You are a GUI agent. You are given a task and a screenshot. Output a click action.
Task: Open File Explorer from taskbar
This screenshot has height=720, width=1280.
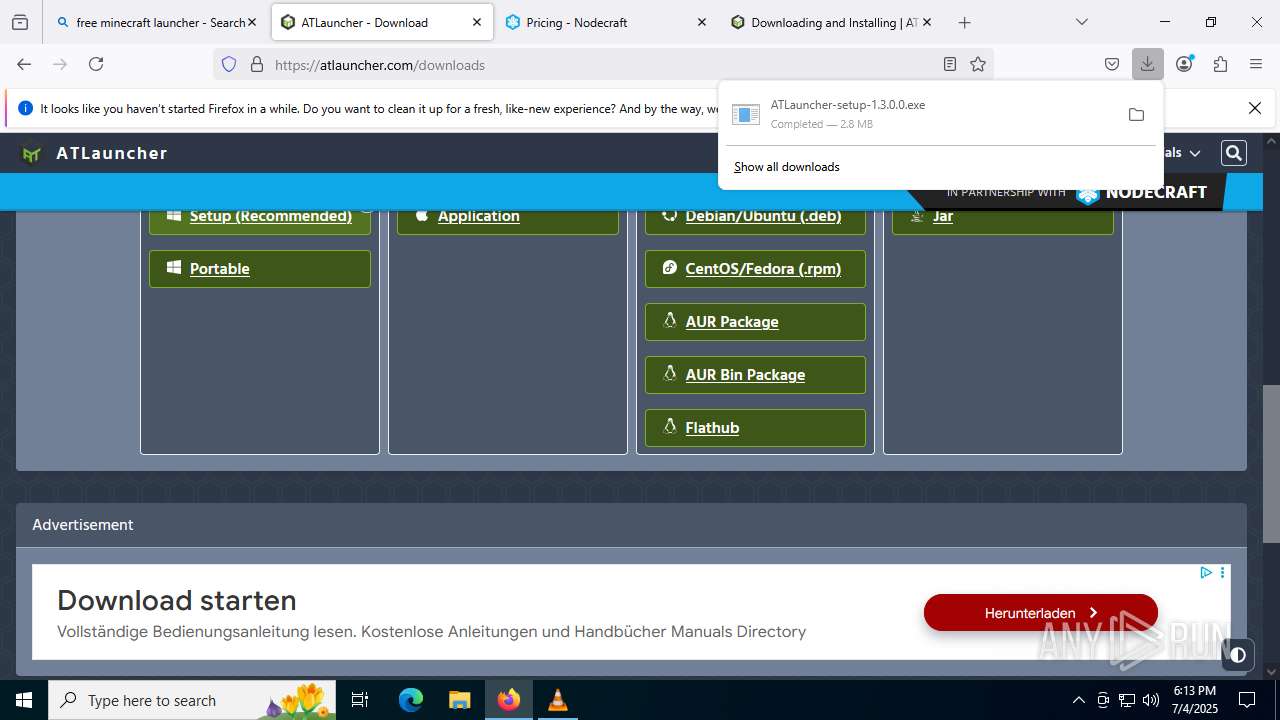(x=460, y=700)
